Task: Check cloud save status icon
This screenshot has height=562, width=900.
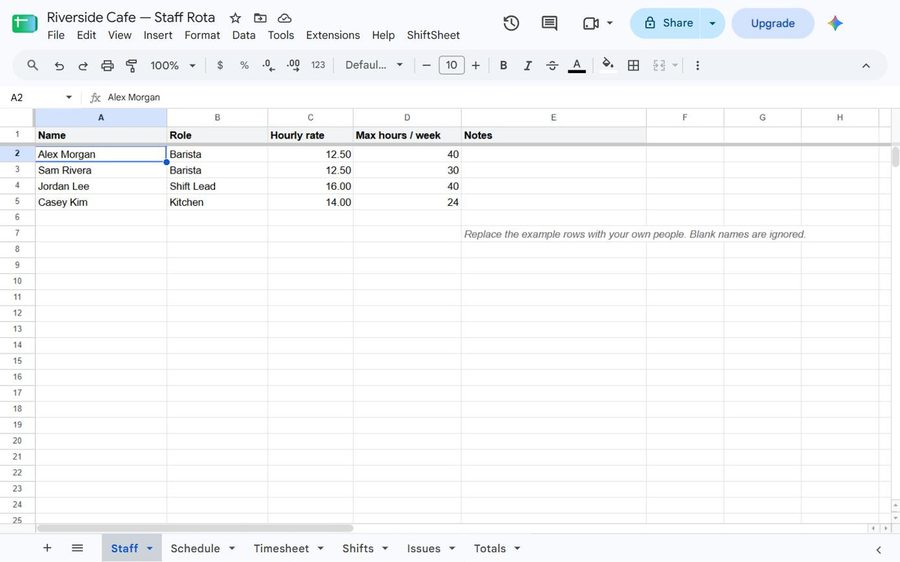Action: [284, 18]
